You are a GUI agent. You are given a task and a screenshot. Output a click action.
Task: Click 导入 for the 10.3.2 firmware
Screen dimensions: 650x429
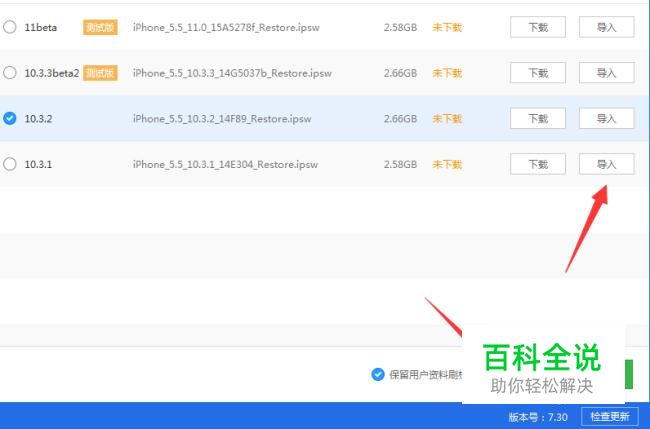point(606,118)
